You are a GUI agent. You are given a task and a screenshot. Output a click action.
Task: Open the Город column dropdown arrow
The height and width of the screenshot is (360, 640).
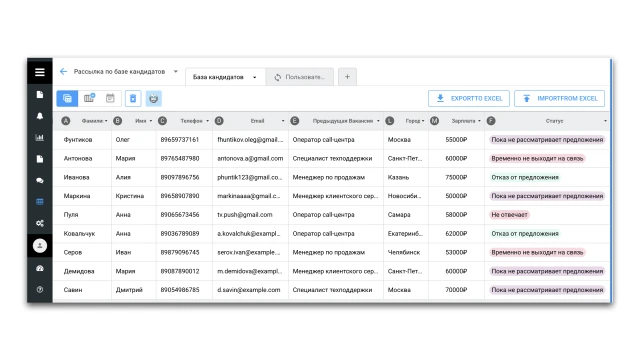423,121
